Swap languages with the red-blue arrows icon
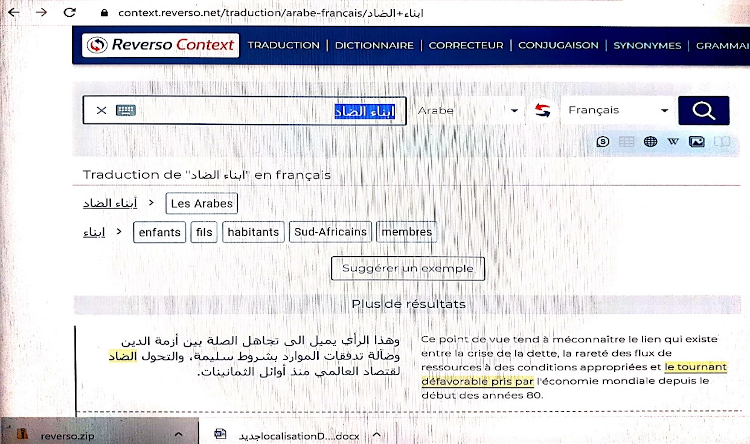The image size is (750, 444). pyautogui.click(x=543, y=111)
